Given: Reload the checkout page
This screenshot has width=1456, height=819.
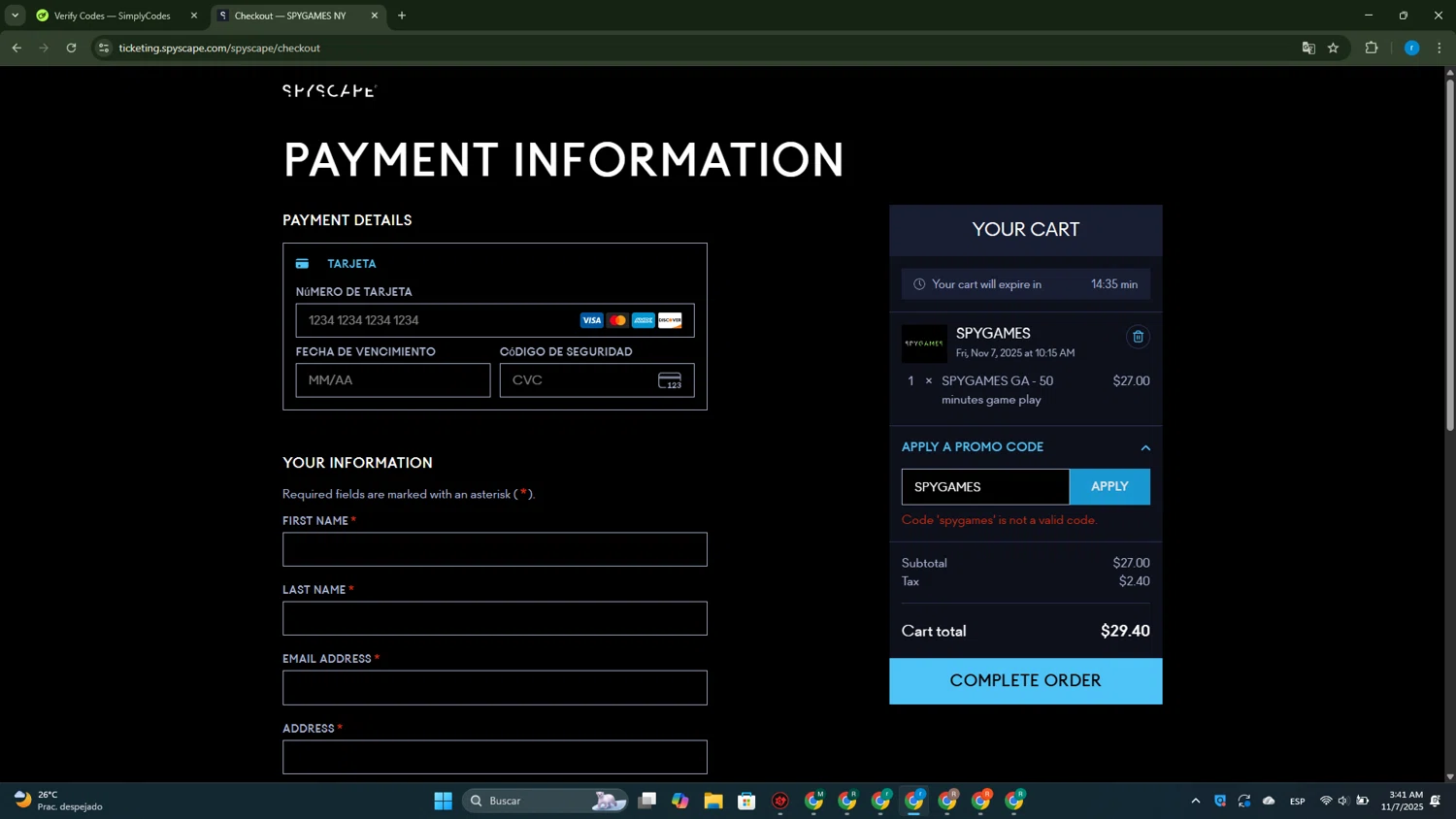Looking at the screenshot, I should pyautogui.click(x=71, y=48).
